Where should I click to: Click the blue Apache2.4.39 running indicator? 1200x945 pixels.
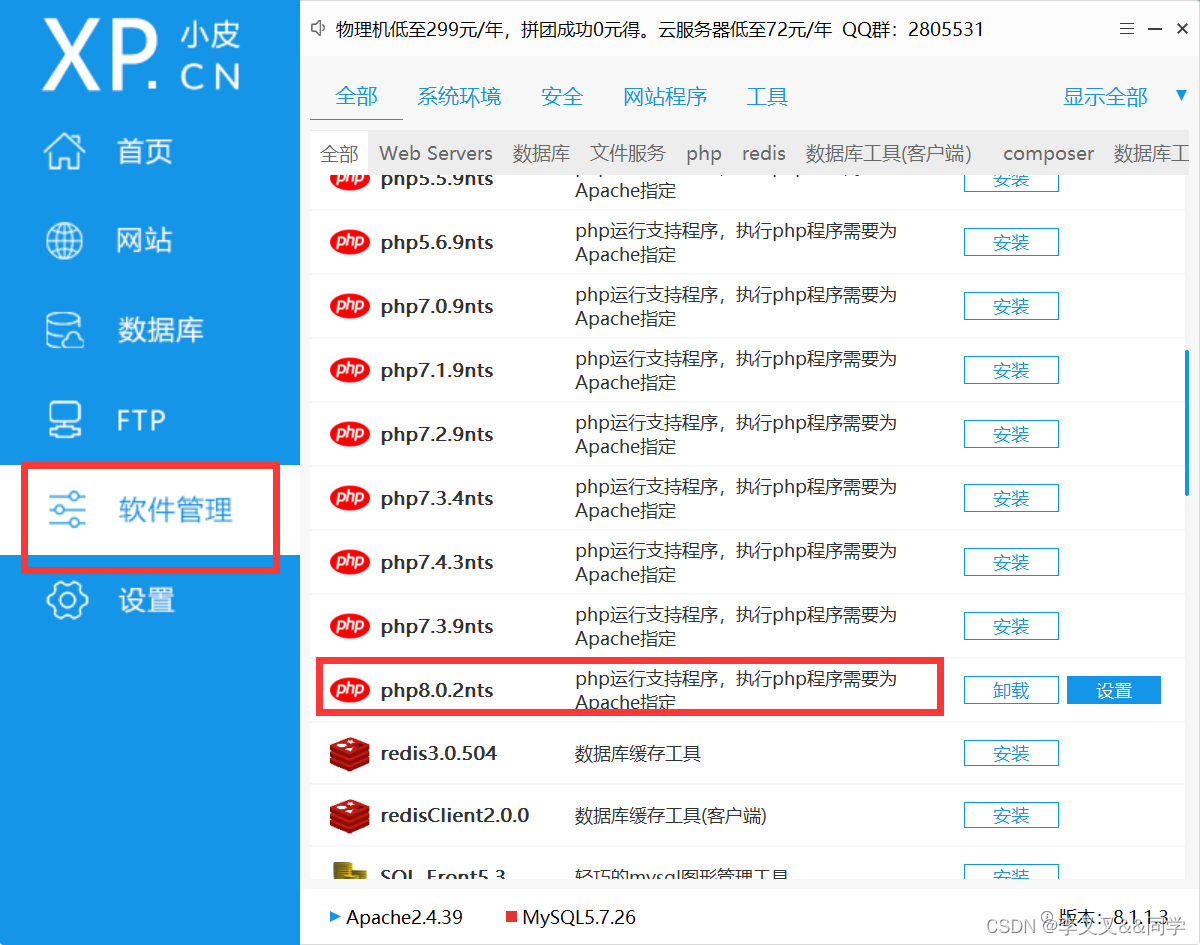[x=334, y=917]
